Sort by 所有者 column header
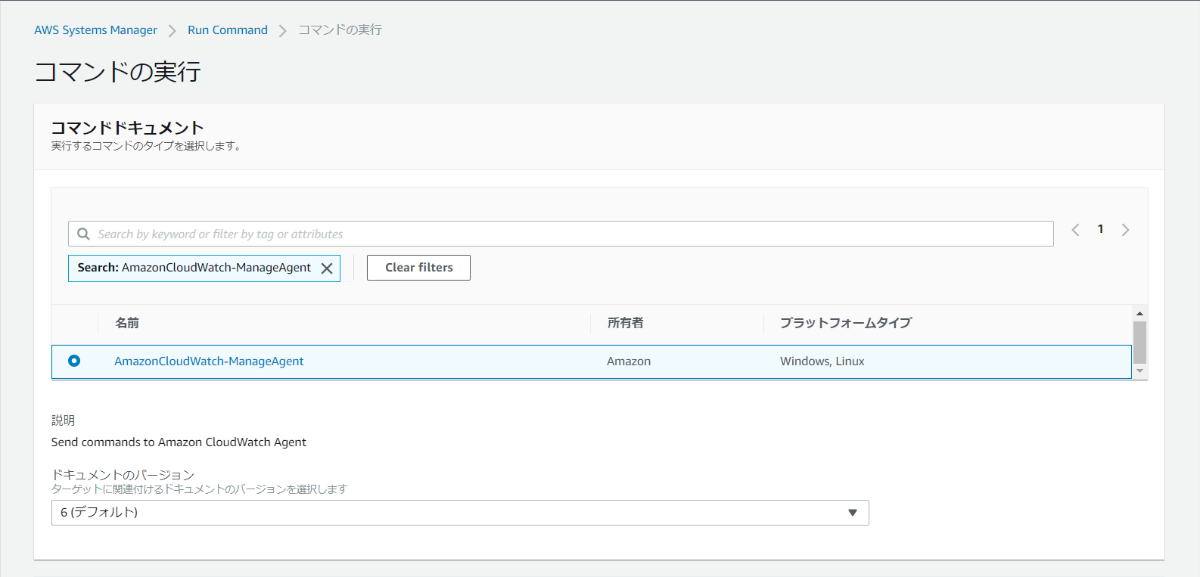This screenshot has width=1200, height=577. (625, 323)
